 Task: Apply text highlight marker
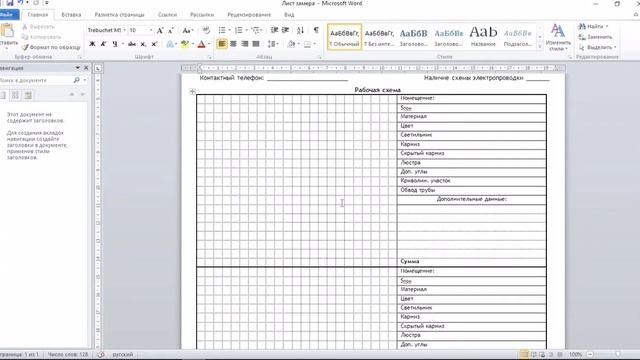[x=185, y=44]
